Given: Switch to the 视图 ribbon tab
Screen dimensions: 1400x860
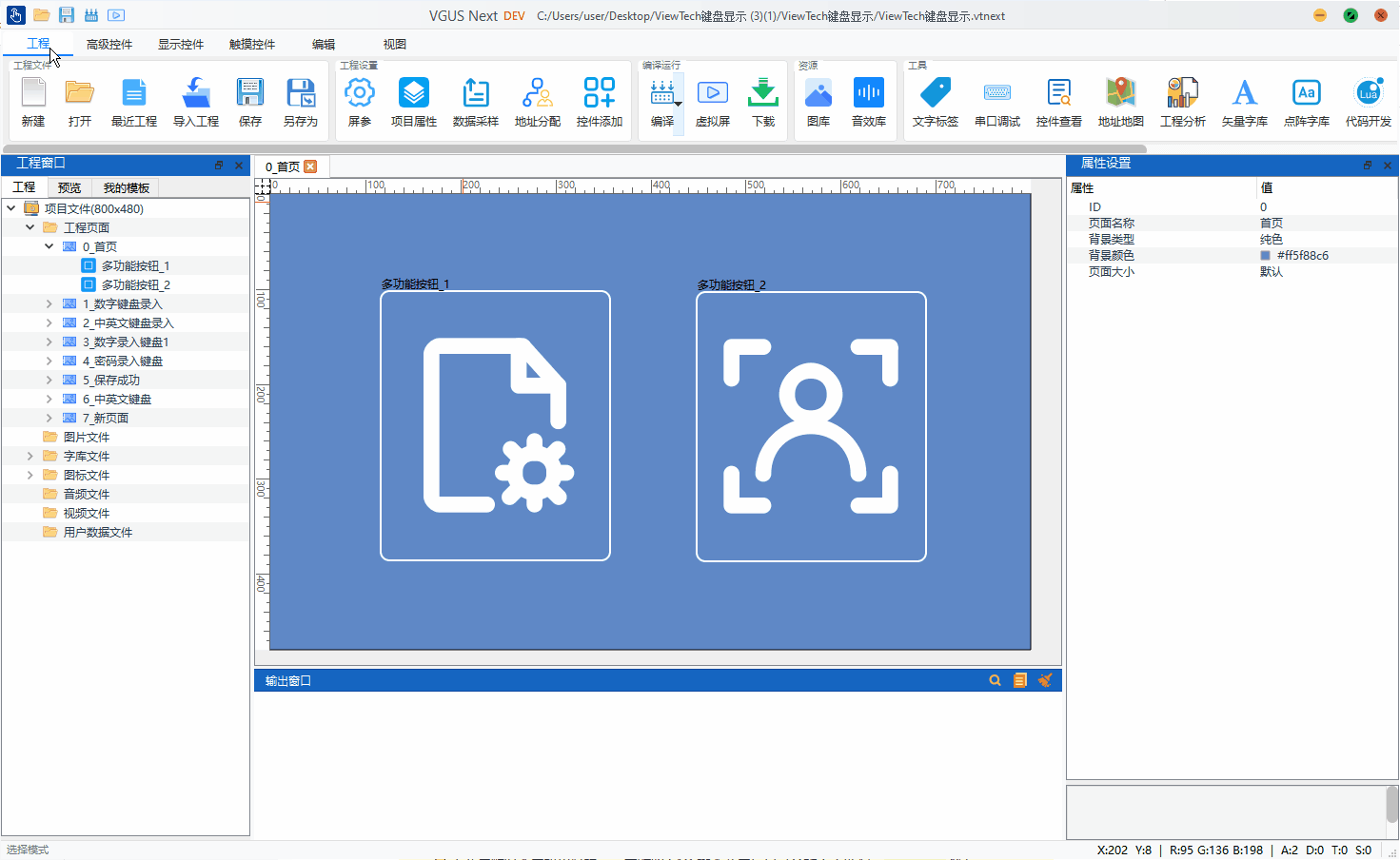Looking at the screenshot, I should [395, 45].
